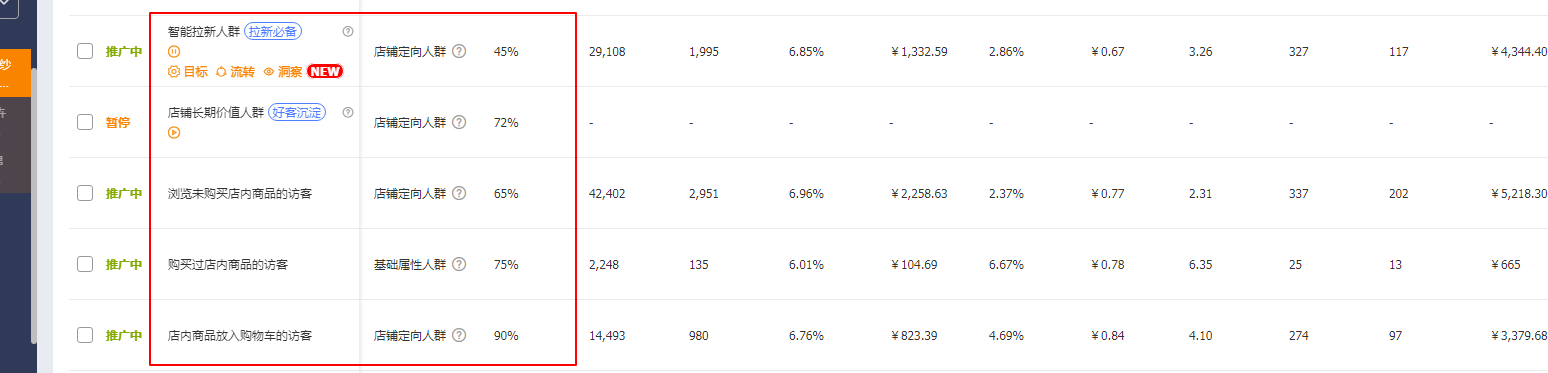Click the 好客沉淀 tag
Image resolution: width=1548 pixels, height=373 pixels.
pyautogui.click(x=297, y=112)
